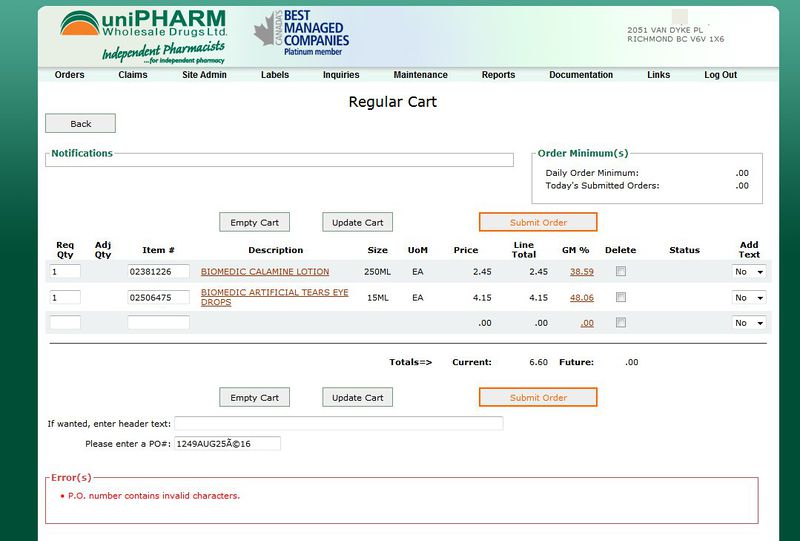
Task: Click the Future: label in totals
Action: (x=577, y=362)
